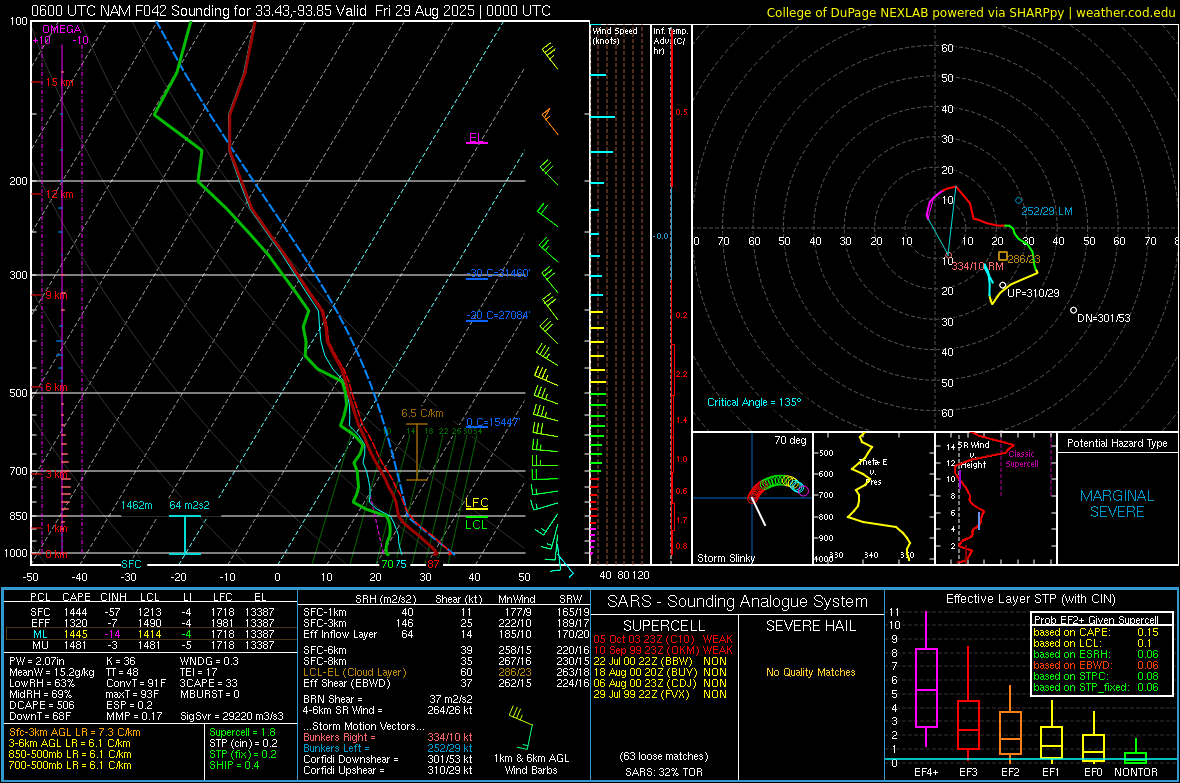Click the 0 C=15447' freezing level label
The image size is (1180, 783).
493,422
